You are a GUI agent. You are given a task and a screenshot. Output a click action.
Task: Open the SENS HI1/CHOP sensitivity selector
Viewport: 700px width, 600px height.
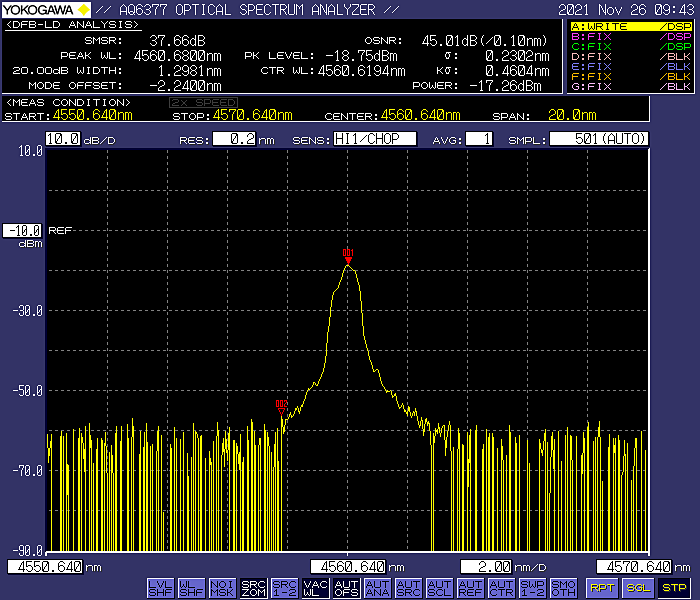(374, 139)
